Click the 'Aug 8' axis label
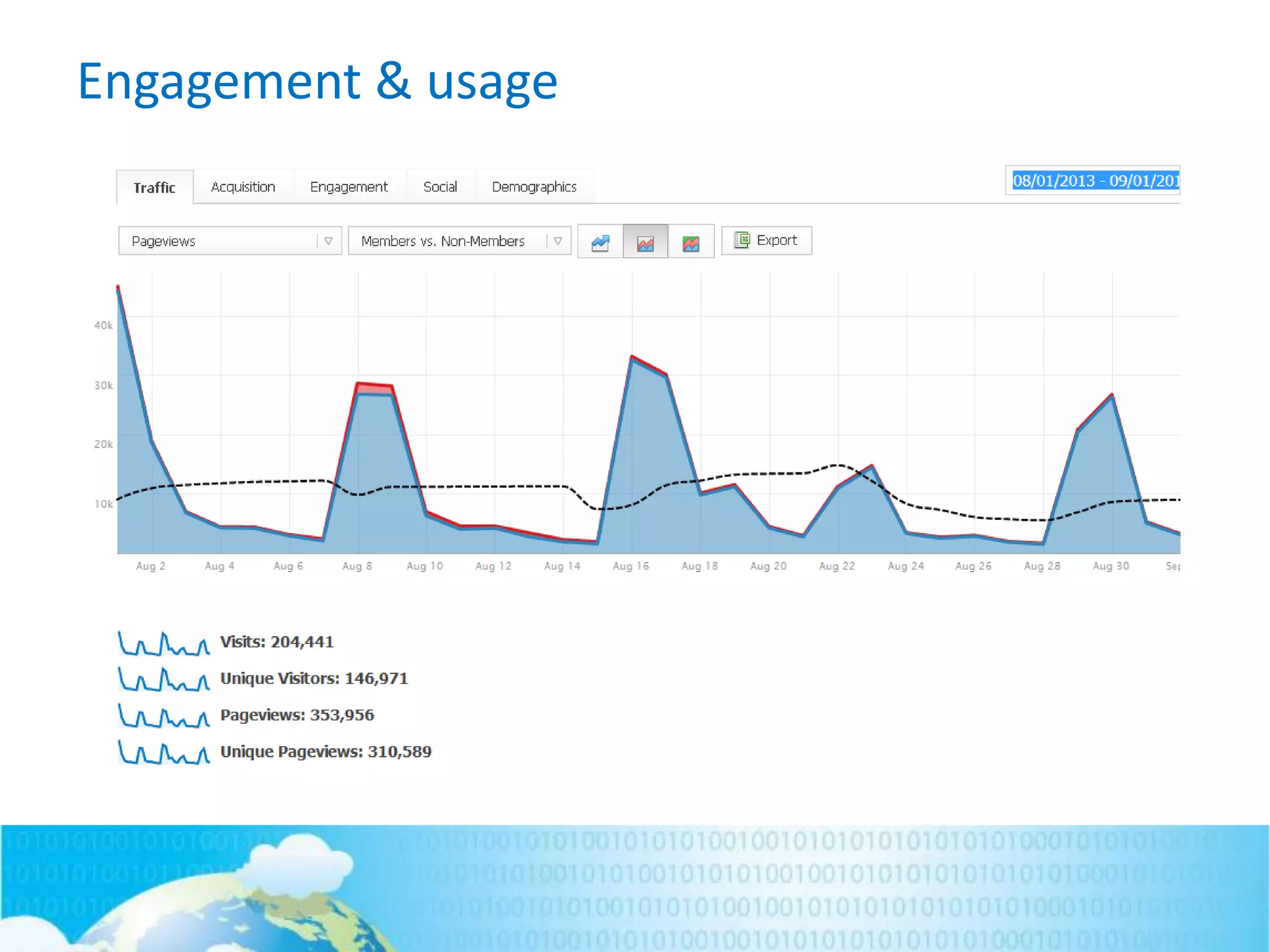 coord(357,566)
